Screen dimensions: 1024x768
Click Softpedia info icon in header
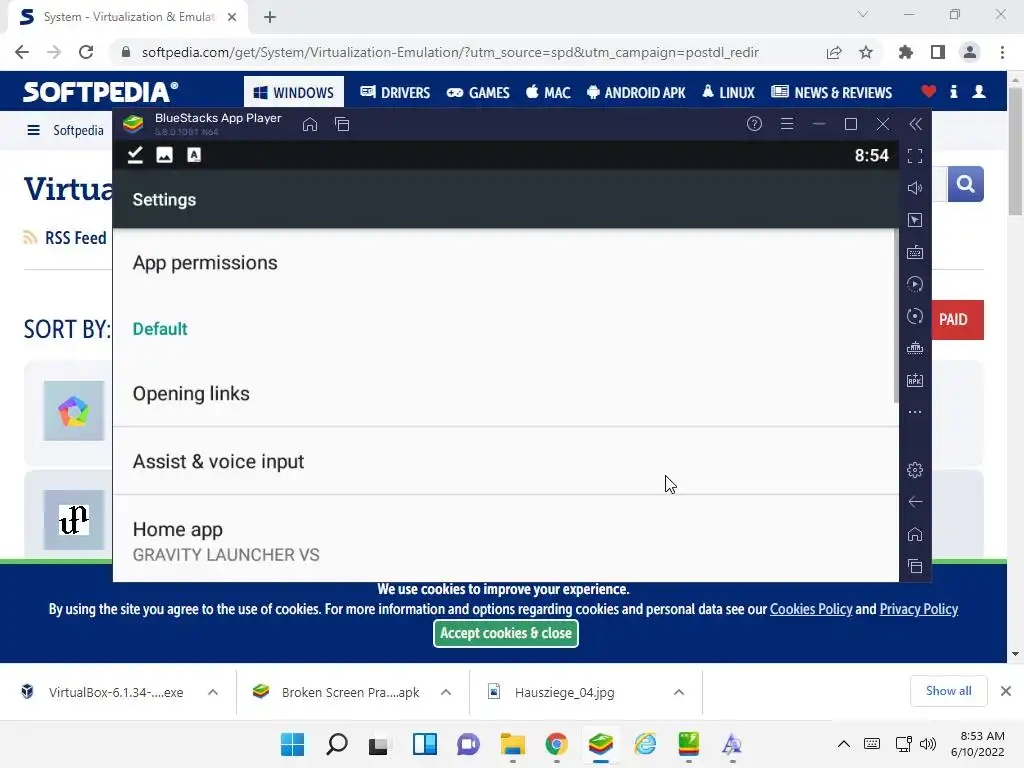point(954,91)
